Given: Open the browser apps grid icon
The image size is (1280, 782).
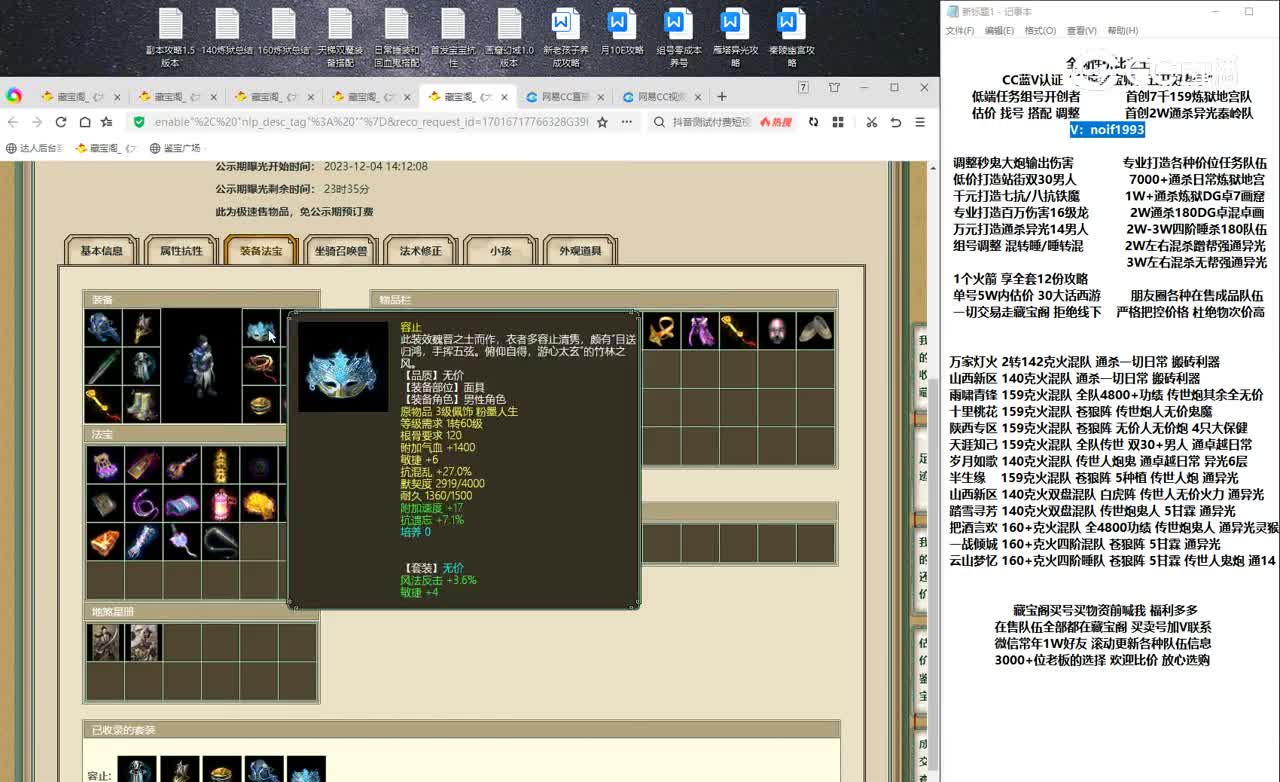Looking at the screenshot, I should coord(838,122).
